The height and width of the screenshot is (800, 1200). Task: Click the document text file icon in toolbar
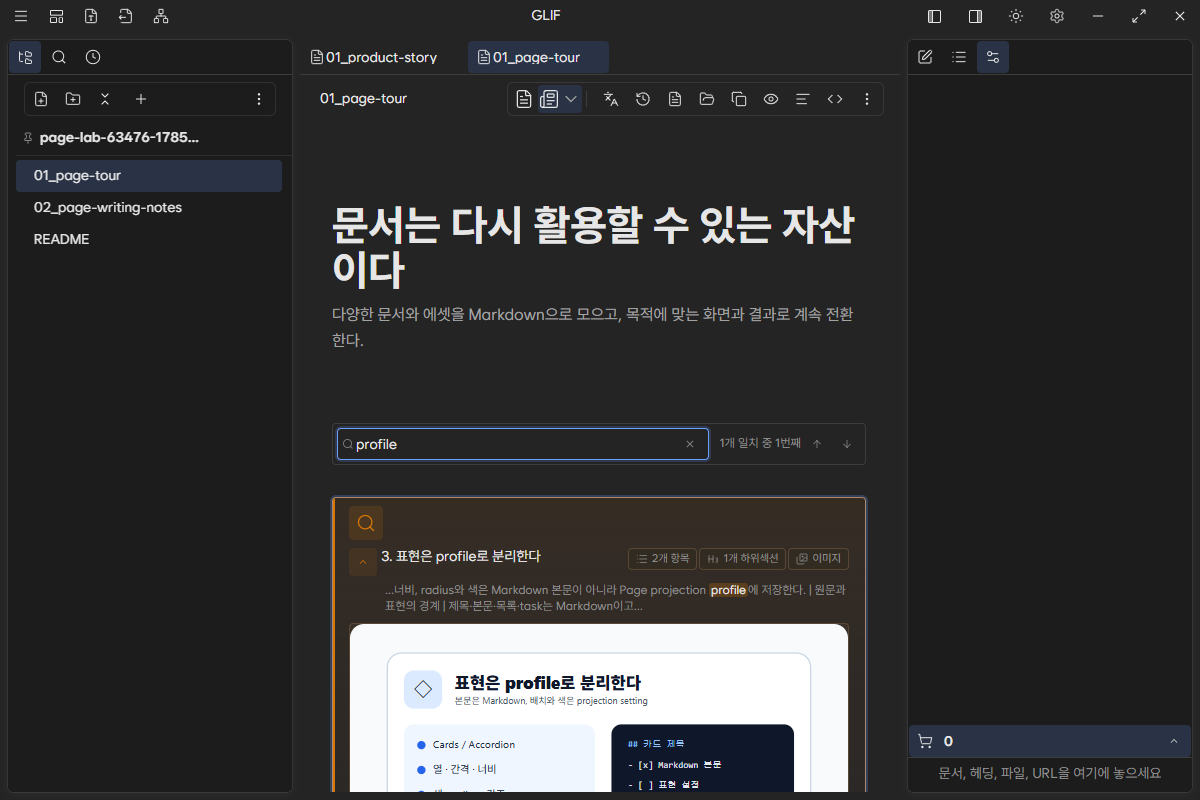(675, 99)
